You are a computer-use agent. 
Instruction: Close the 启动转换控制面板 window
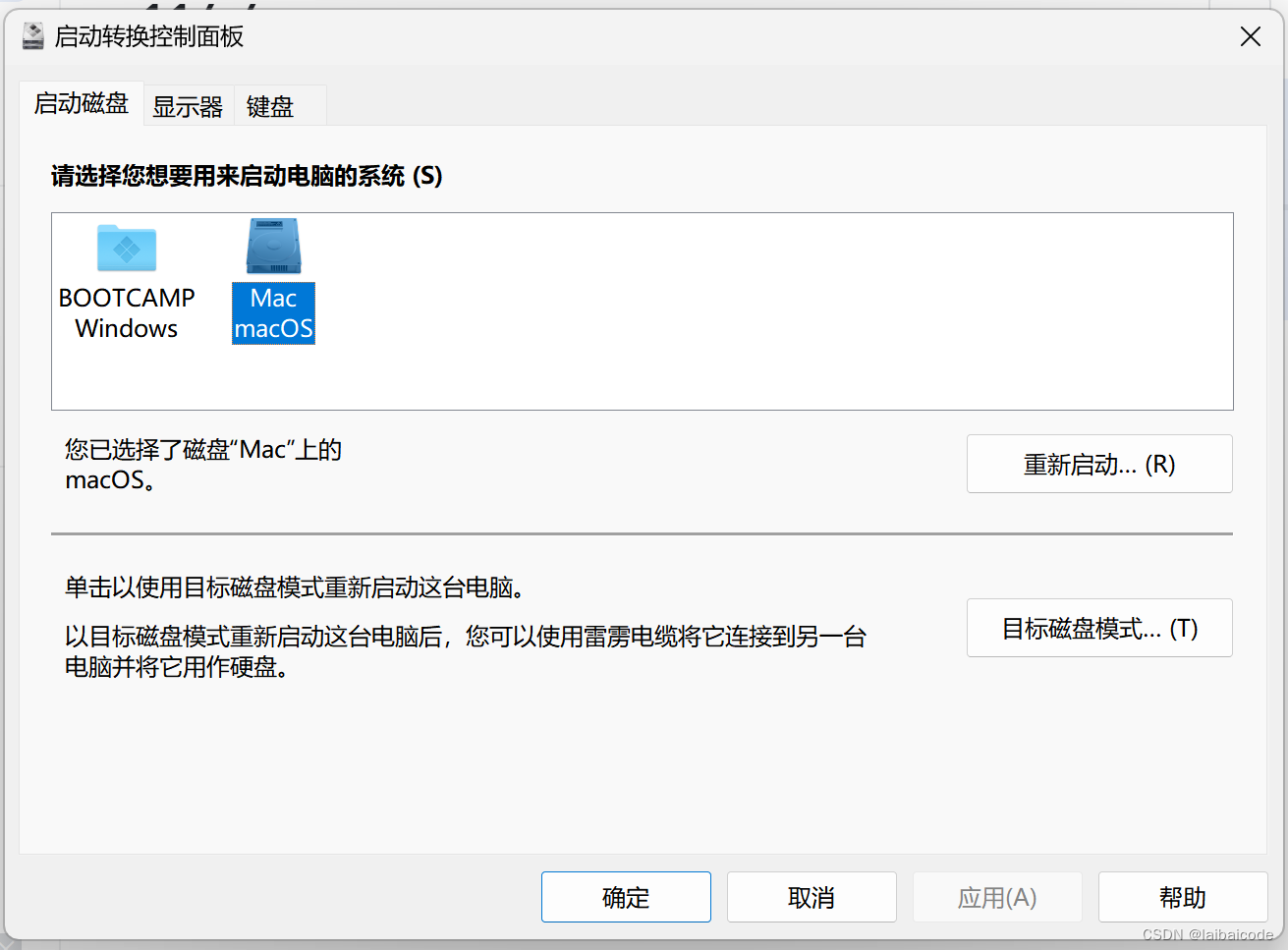(1251, 36)
